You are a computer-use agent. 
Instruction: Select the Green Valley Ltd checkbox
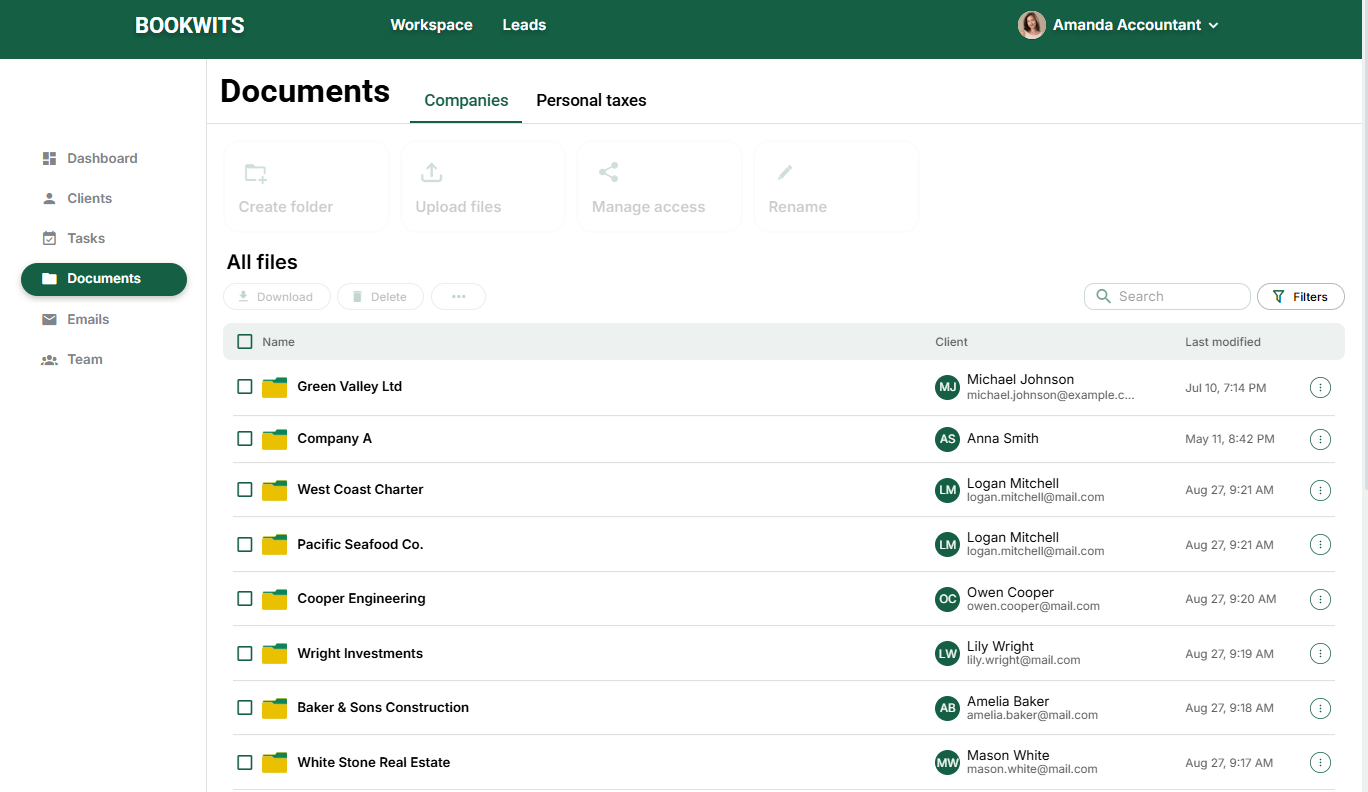[244, 387]
